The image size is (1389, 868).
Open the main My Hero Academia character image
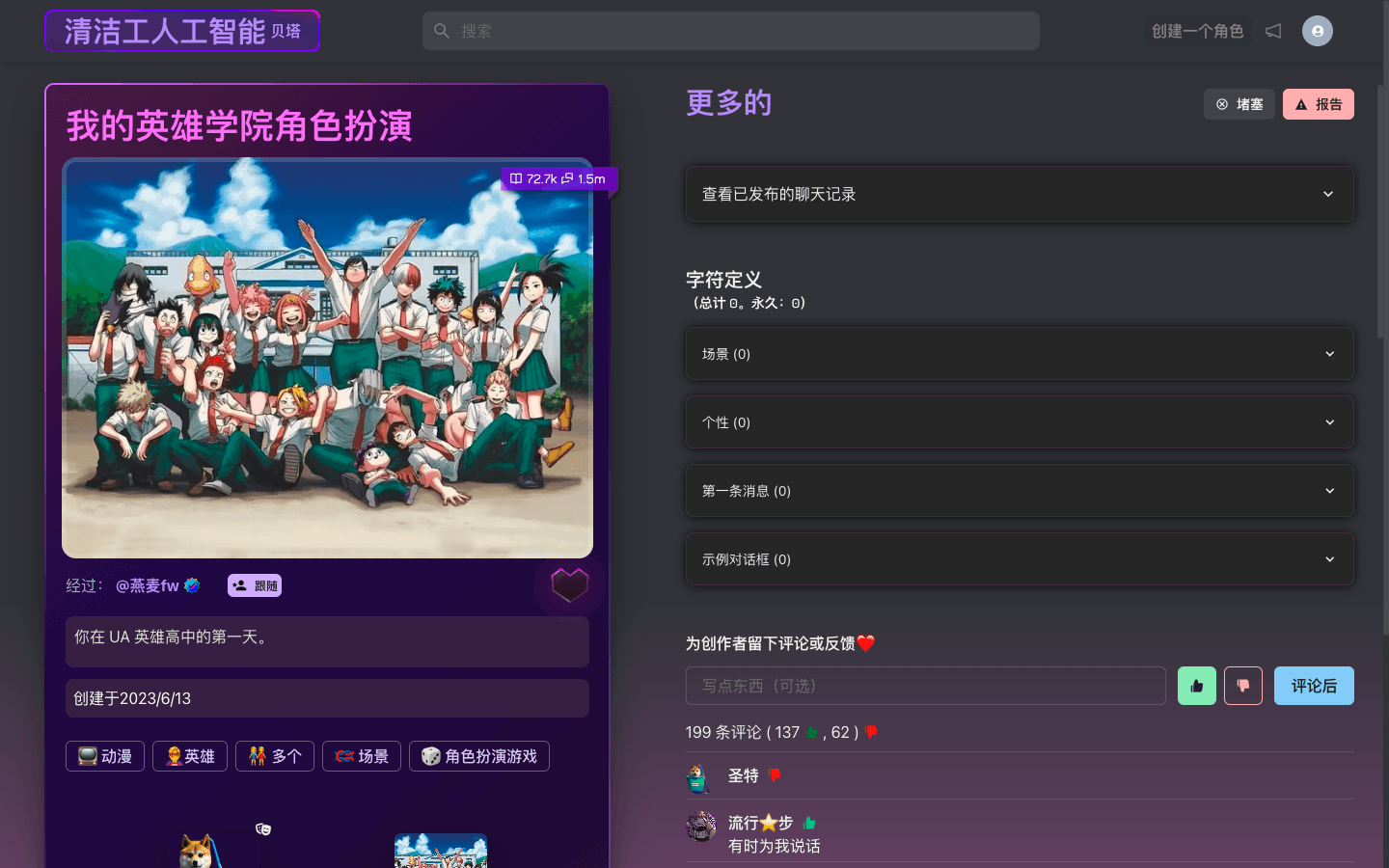[x=327, y=358]
